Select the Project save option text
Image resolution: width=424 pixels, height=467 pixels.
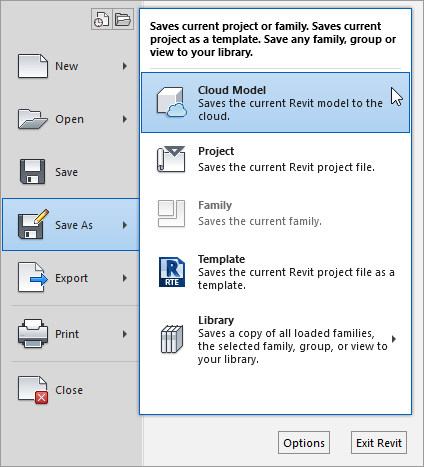[216, 151]
